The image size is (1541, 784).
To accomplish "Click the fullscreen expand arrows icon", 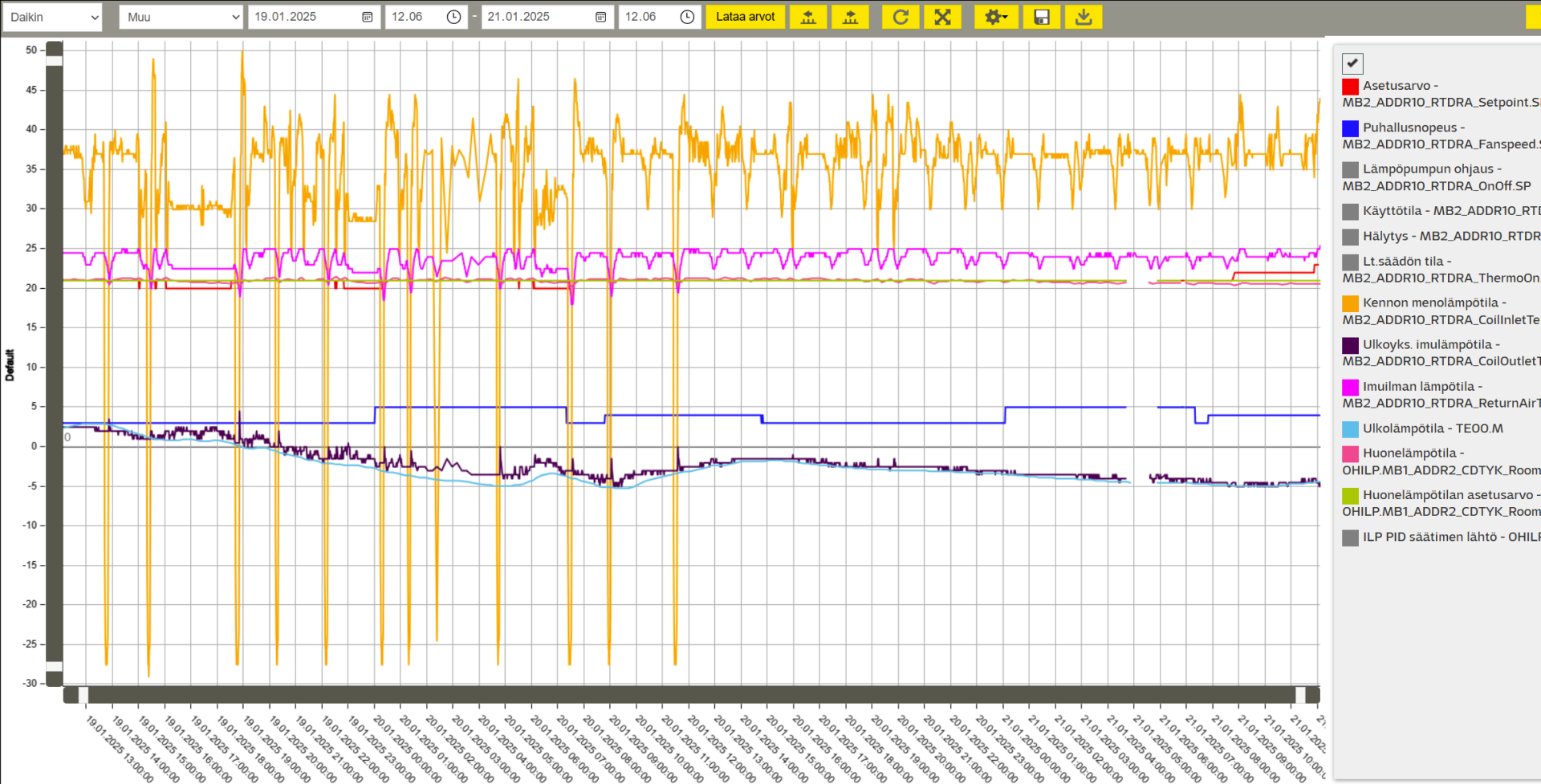I will point(942,17).
